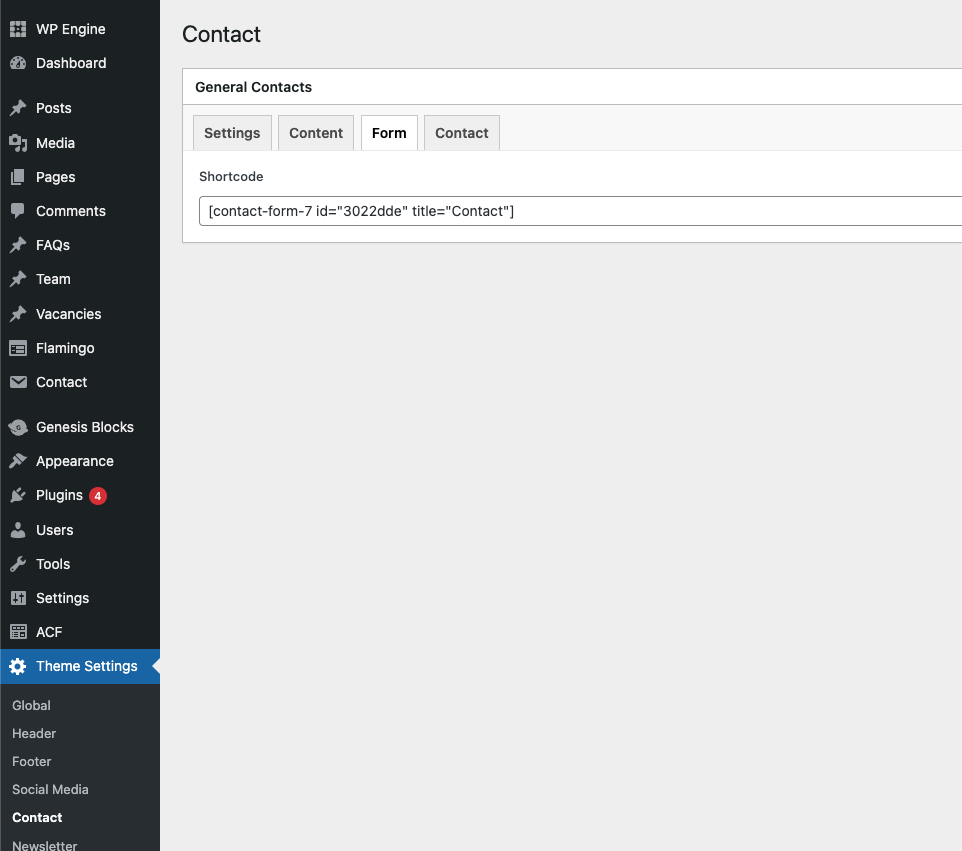The width and height of the screenshot is (962, 851).
Task: Click the Pages document icon
Action: point(18,177)
